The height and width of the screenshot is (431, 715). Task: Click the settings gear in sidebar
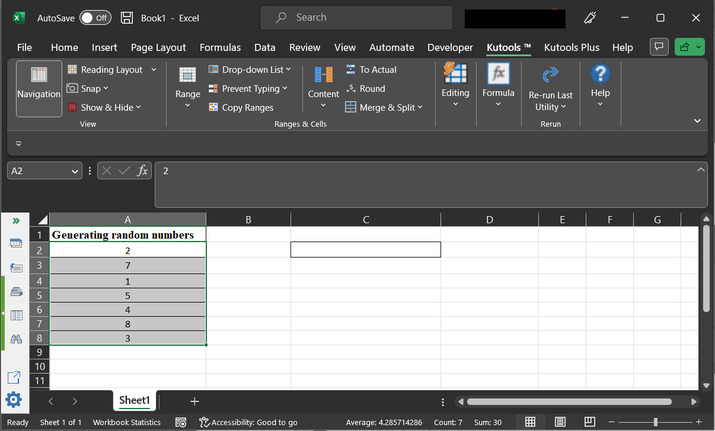14,400
